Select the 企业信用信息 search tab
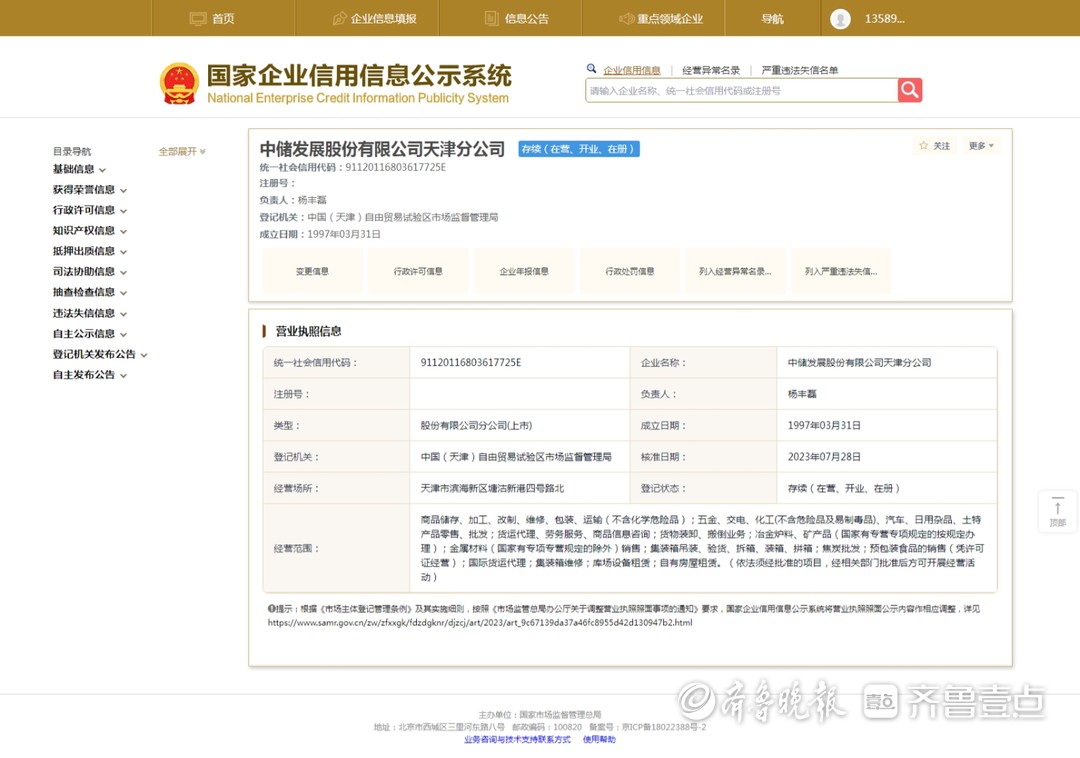This screenshot has height=758, width=1080. point(632,70)
